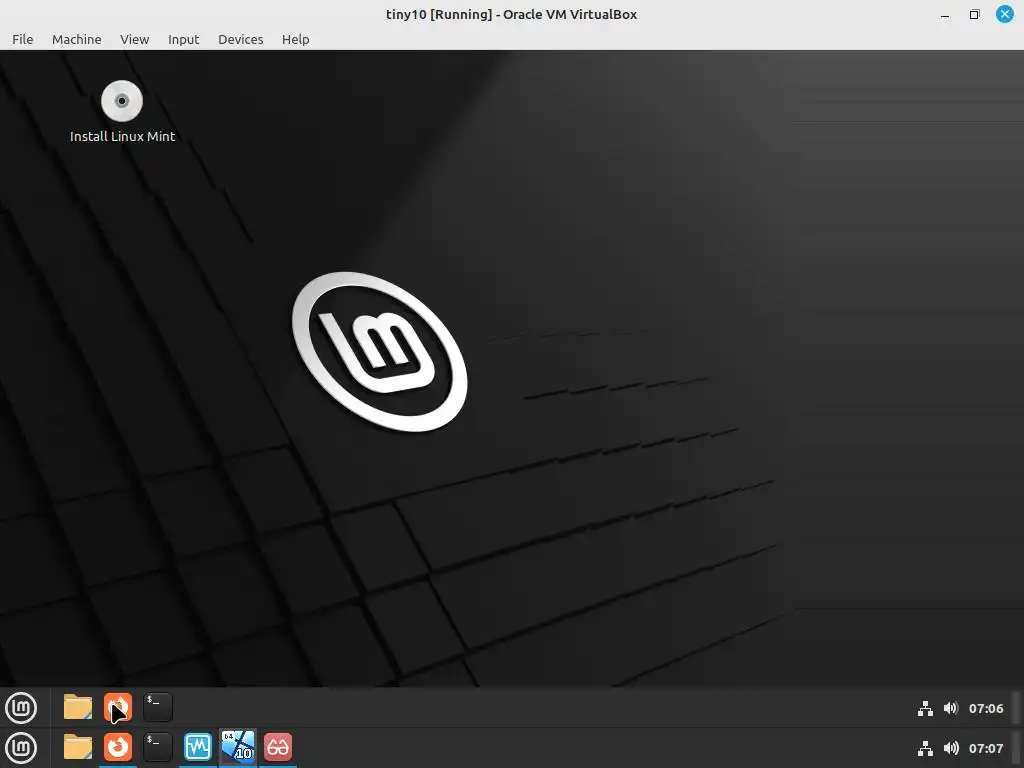Screen dimensions: 1024x768
Task: Minimize the VirtualBox window
Action: [x=945, y=15]
